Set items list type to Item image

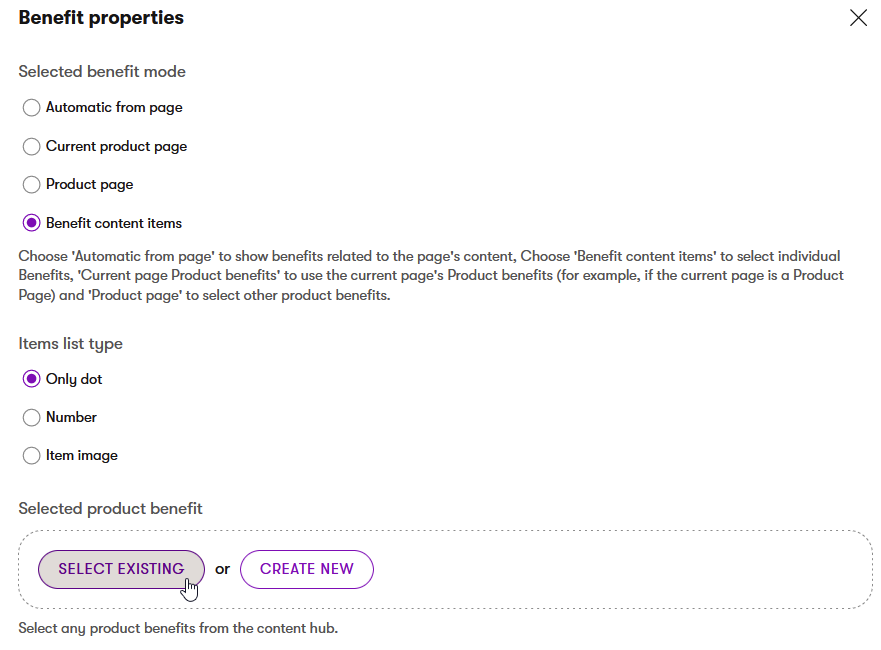click(x=31, y=456)
